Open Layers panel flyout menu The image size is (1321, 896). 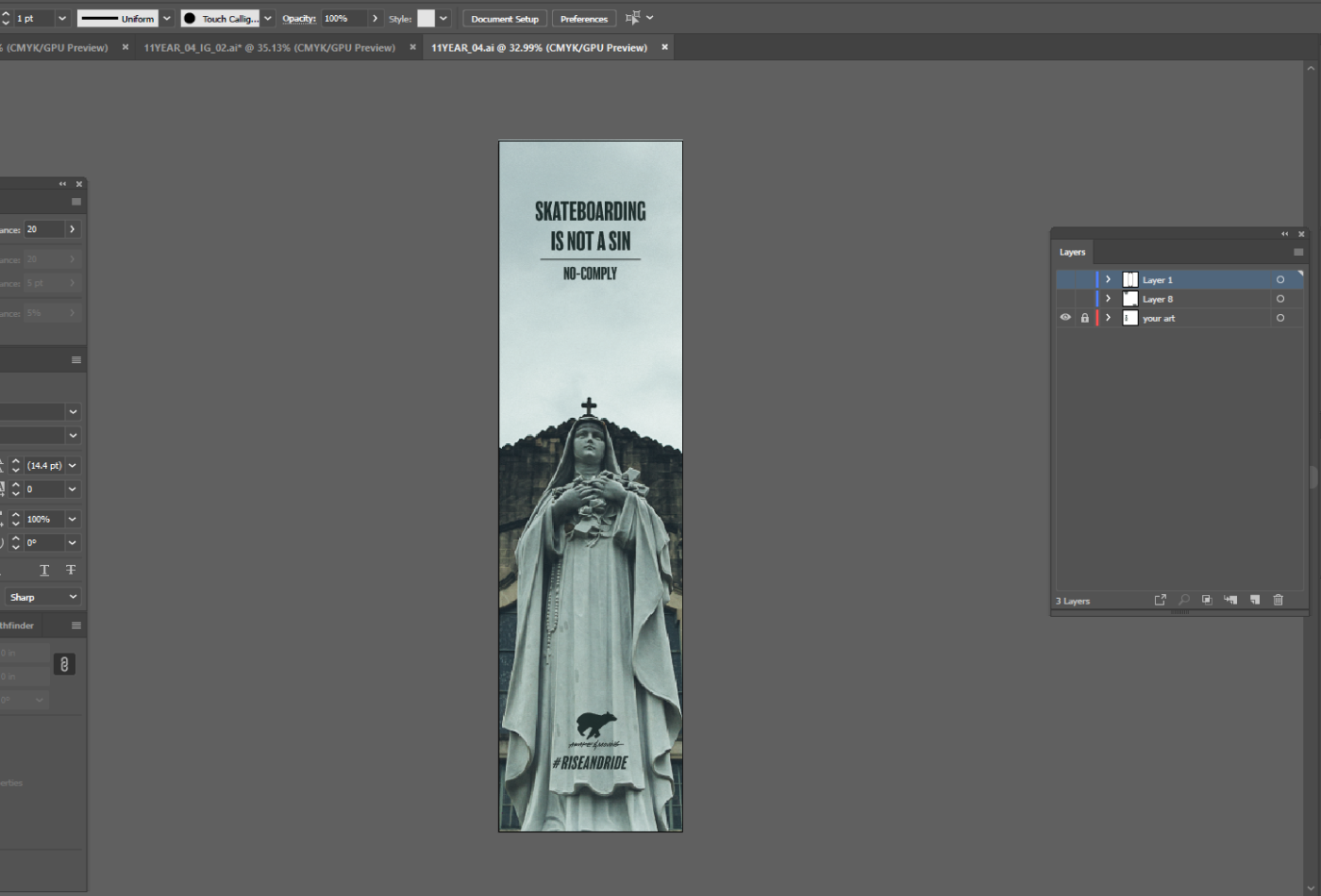tap(1298, 252)
